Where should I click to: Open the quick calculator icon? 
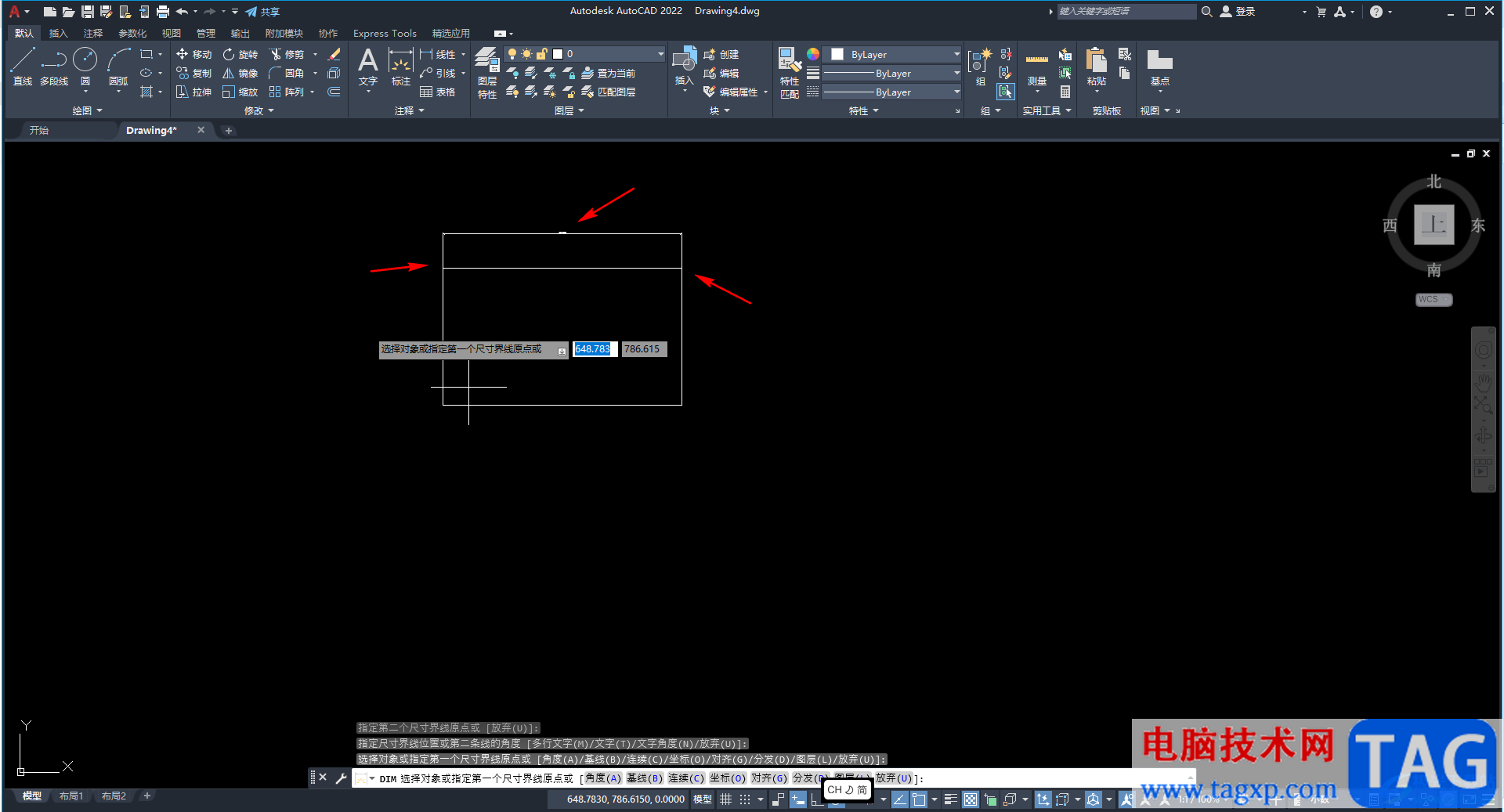point(1065,92)
